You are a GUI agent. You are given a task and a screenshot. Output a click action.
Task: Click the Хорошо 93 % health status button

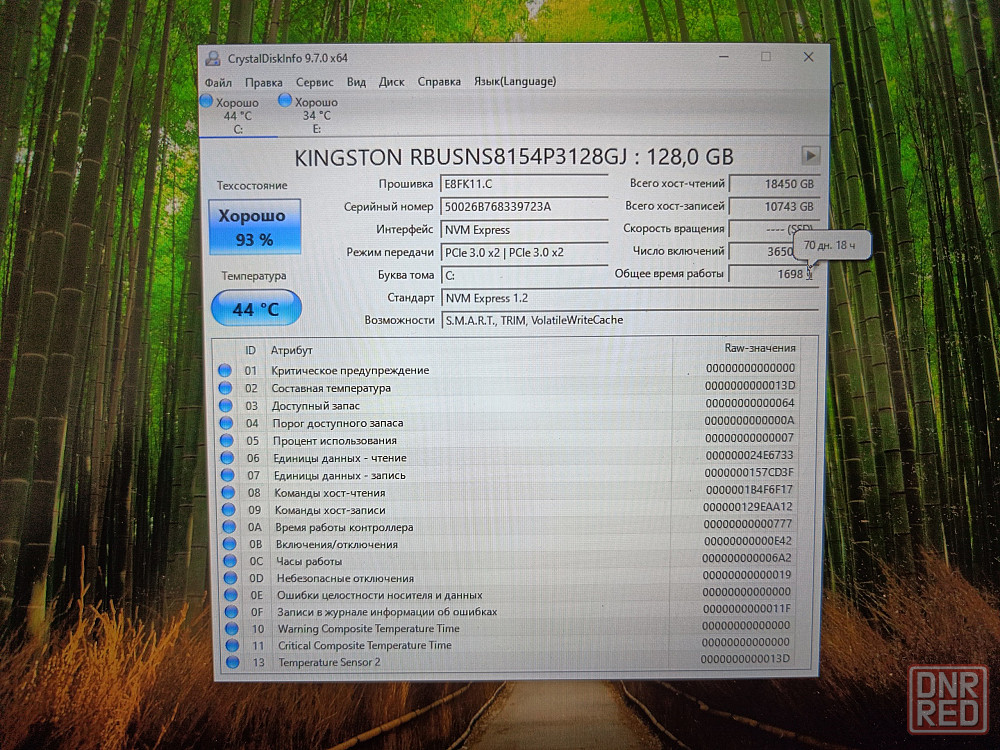pos(254,227)
